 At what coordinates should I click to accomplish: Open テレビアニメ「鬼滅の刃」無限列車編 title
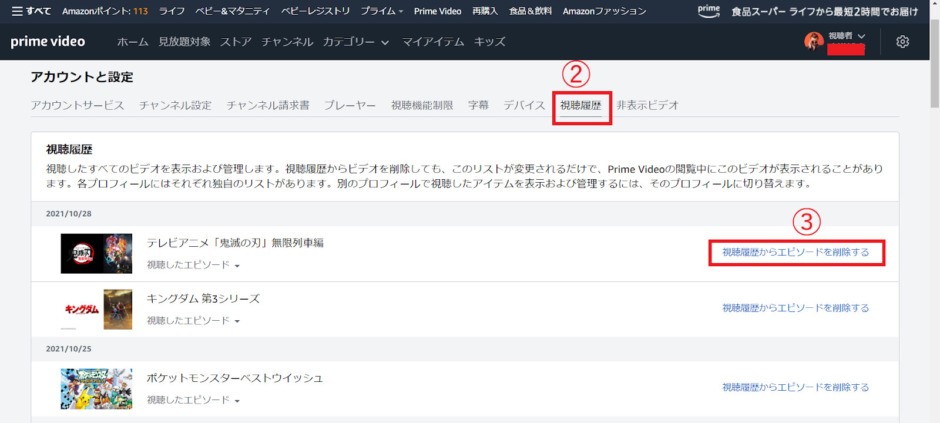[x=235, y=243]
